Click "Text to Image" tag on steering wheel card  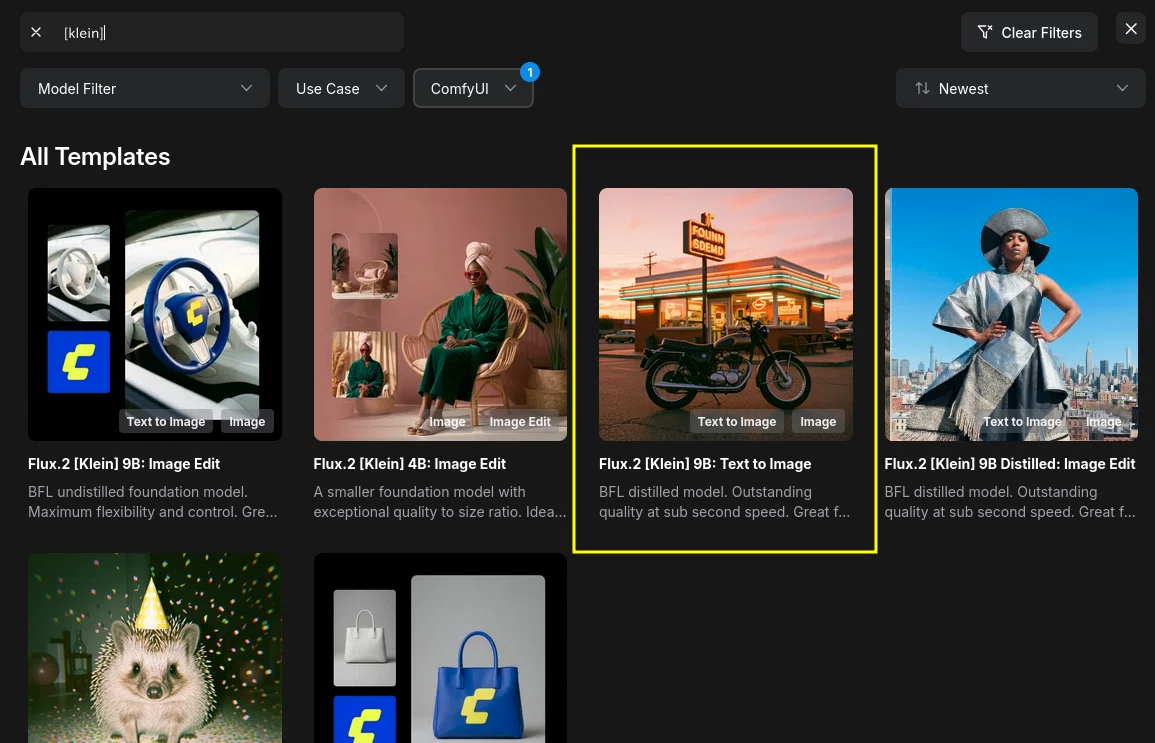[166, 421]
